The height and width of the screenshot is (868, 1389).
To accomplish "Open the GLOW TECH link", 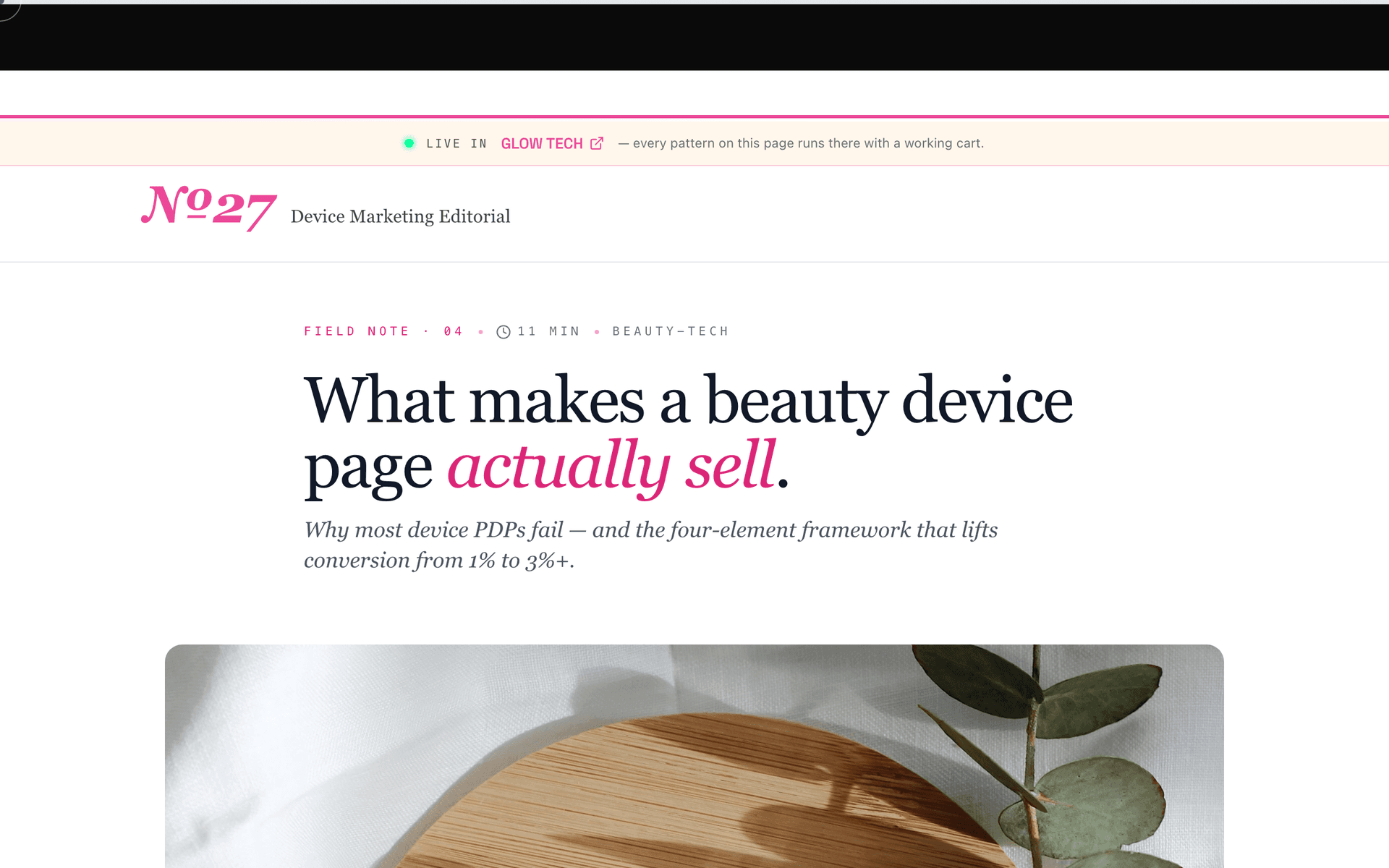I will click(x=552, y=143).
